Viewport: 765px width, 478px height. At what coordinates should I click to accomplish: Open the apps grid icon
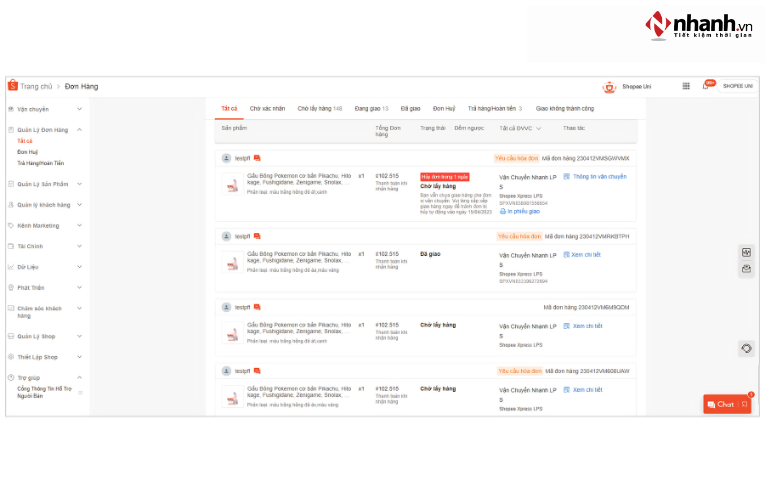coord(686,86)
